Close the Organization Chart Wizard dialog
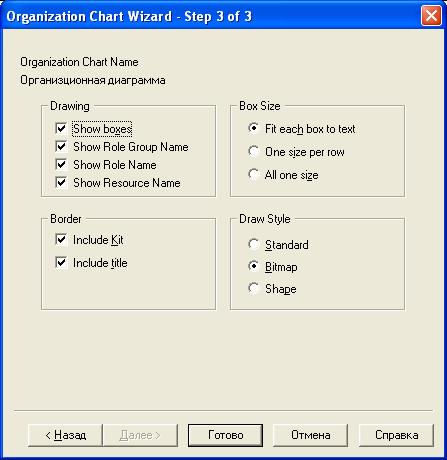Viewport: 447px width, 460px height. click(431, 16)
